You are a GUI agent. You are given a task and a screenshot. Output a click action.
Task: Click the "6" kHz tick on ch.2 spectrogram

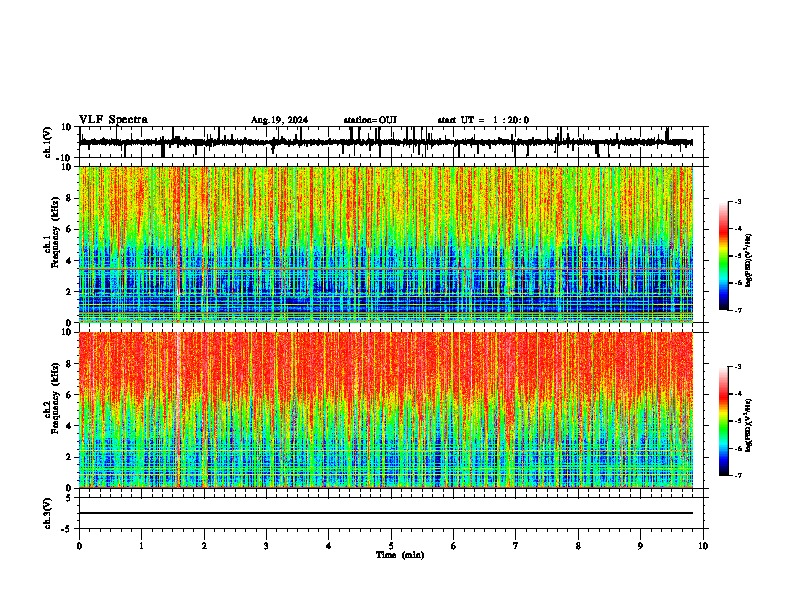pyautogui.click(x=70, y=395)
